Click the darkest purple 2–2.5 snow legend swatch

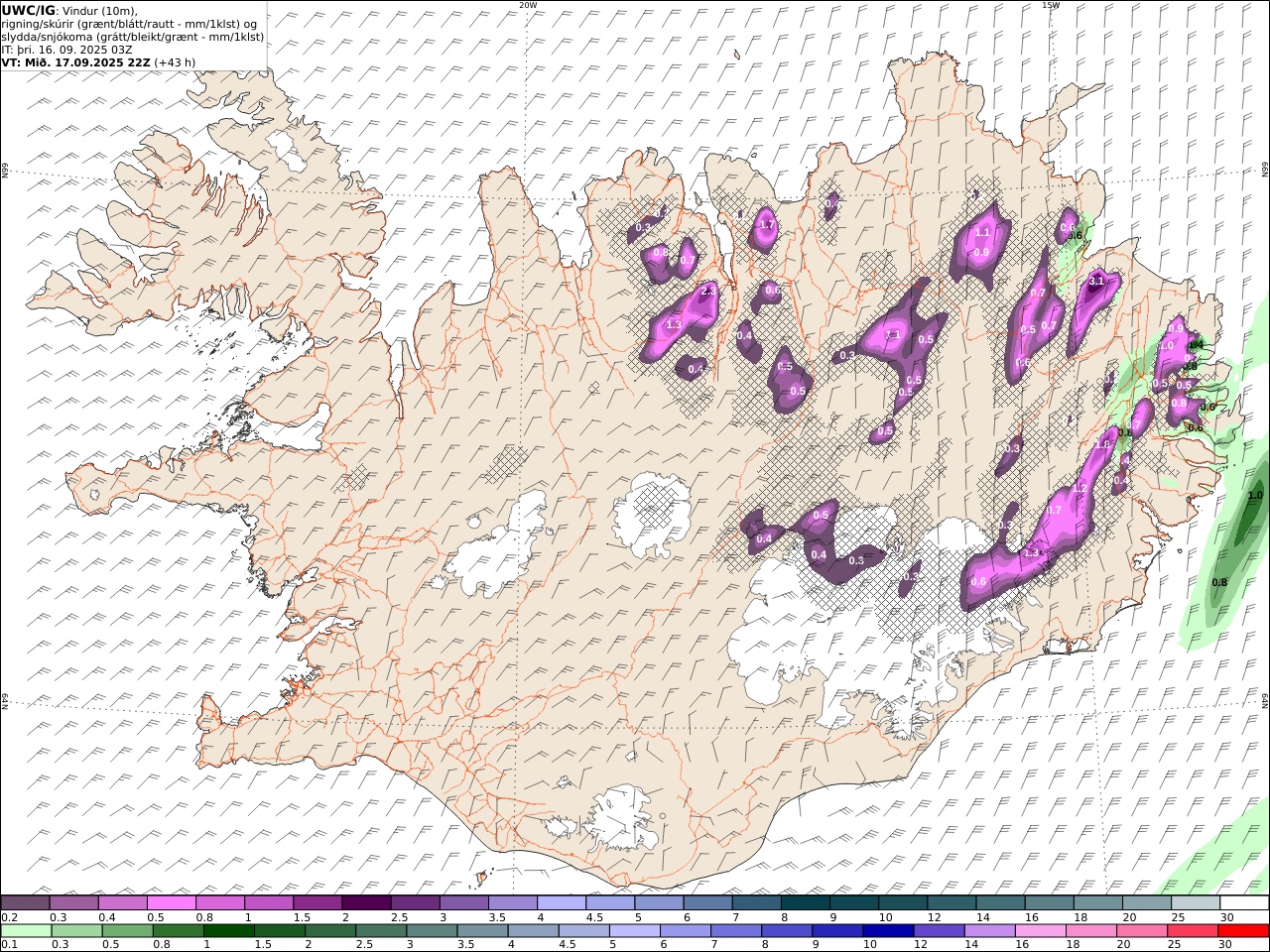(x=365, y=903)
